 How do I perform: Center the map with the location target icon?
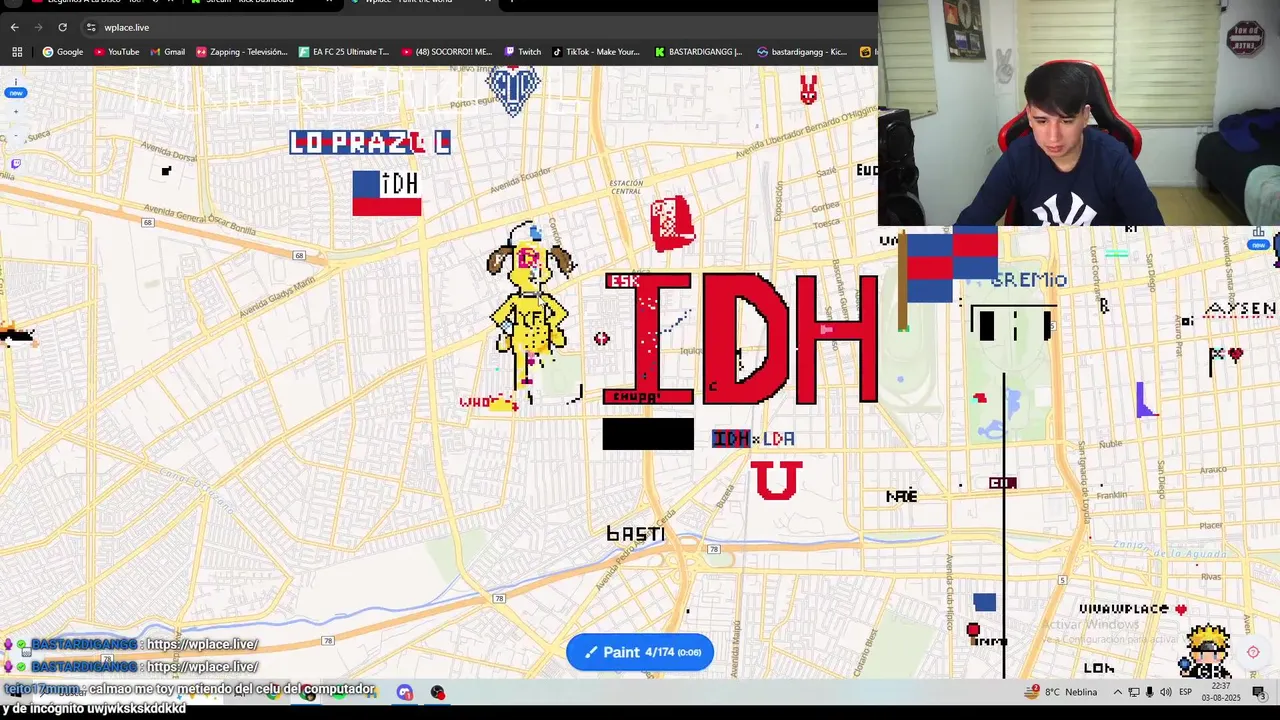(x=1253, y=652)
